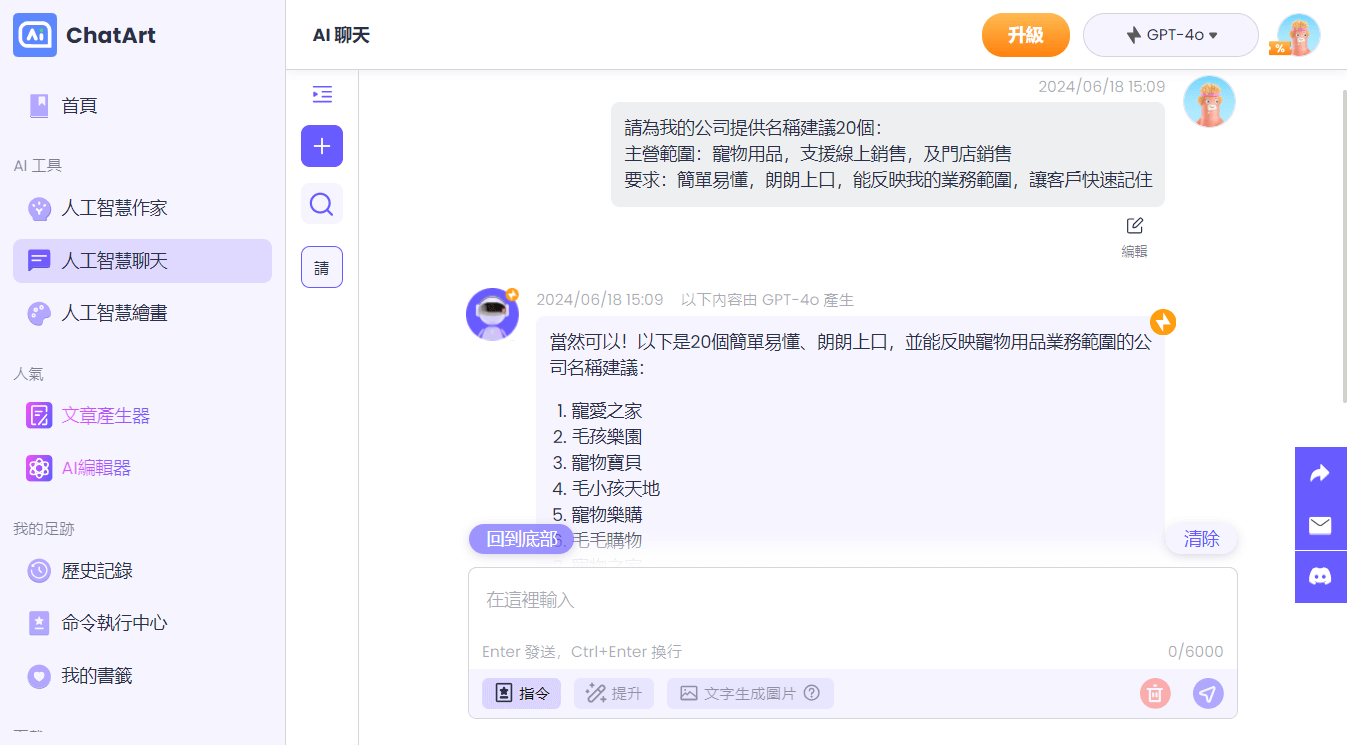Click the 毛小孩天地 name suggestion
Screen dimensions: 1347x745
click(615, 489)
